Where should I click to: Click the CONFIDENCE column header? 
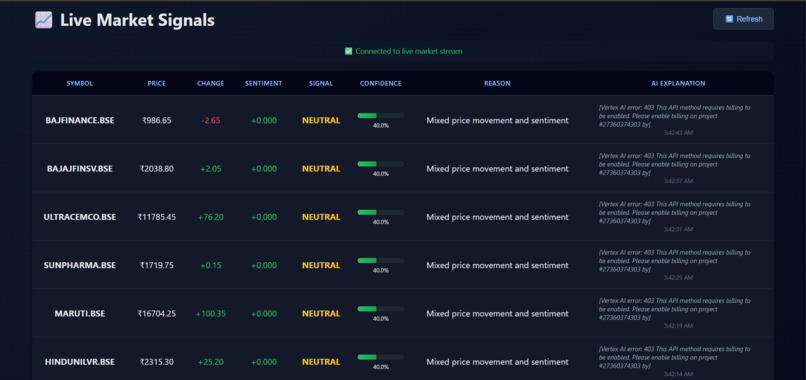pos(380,83)
